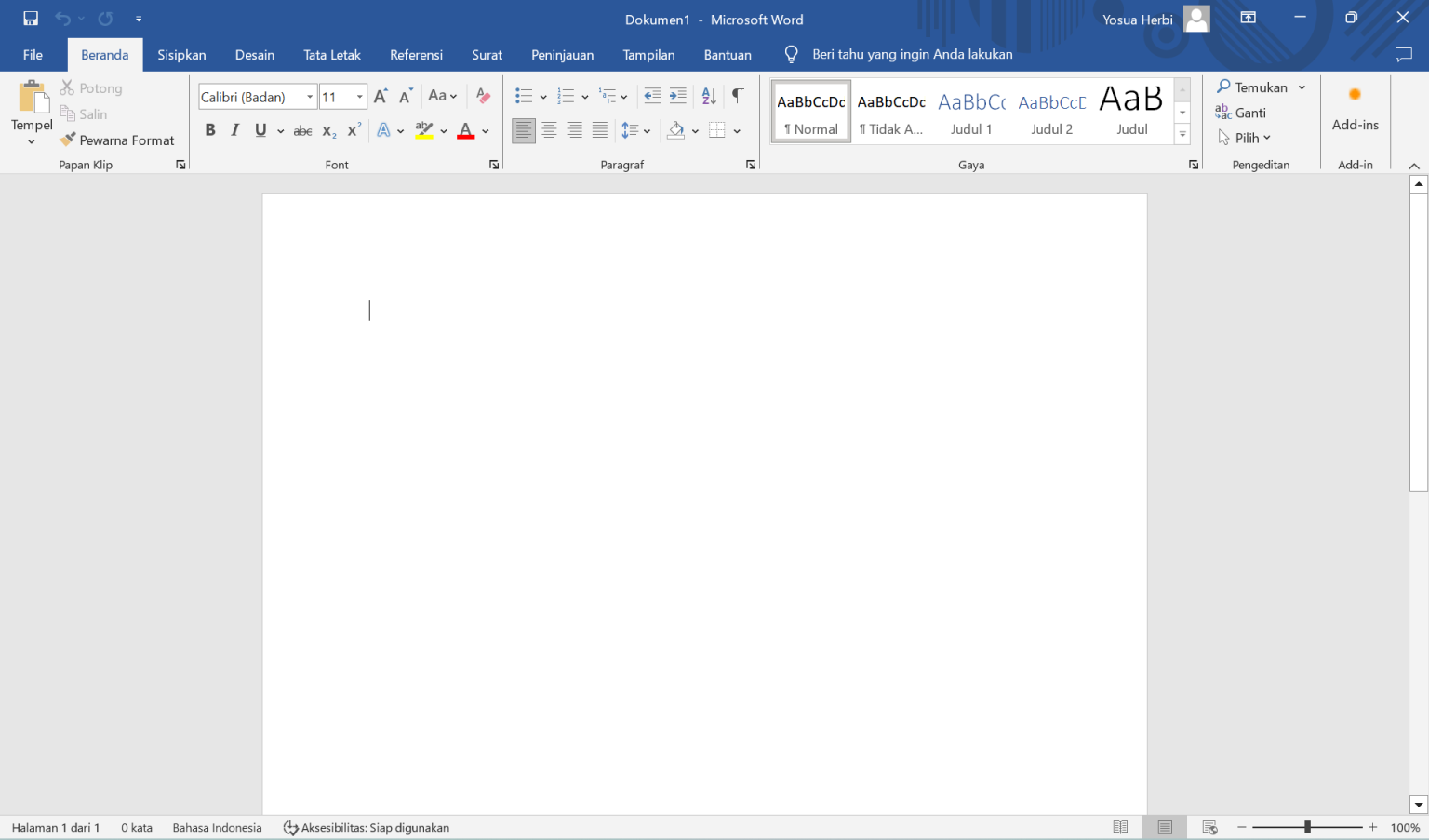Image resolution: width=1429 pixels, height=840 pixels.
Task: Toggle show paragraph marks pilcrow
Action: coord(738,96)
